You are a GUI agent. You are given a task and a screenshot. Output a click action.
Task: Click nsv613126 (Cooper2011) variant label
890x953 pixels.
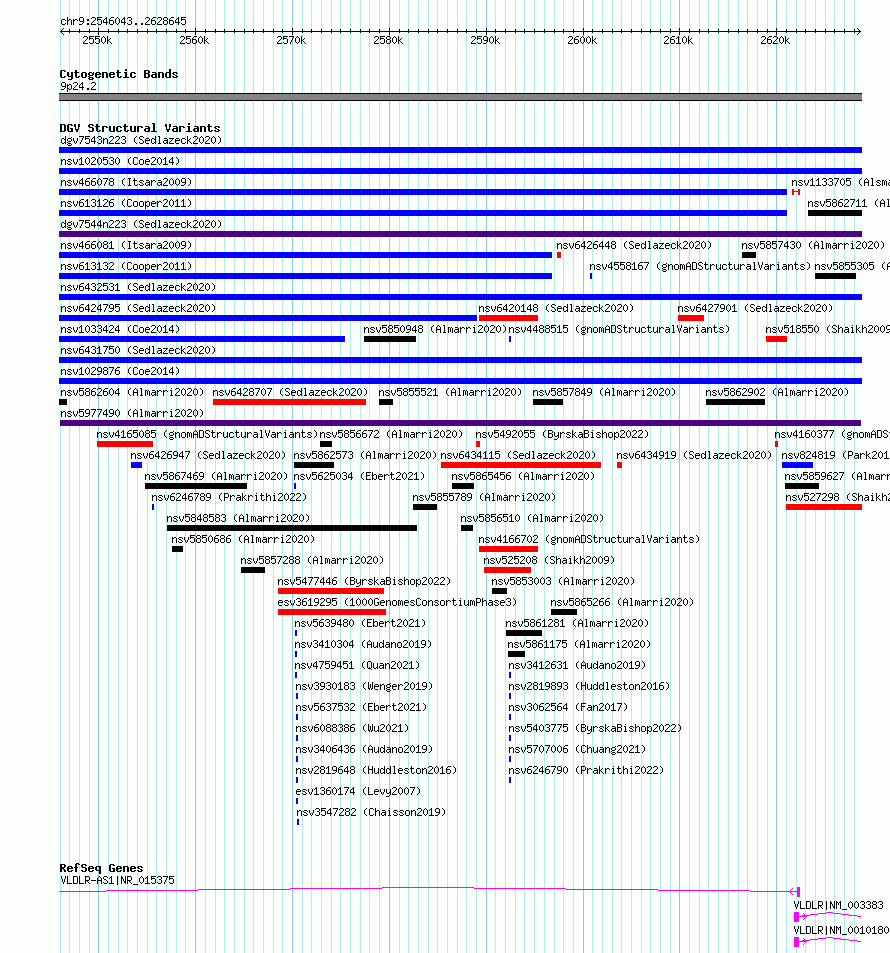[126, 203]
